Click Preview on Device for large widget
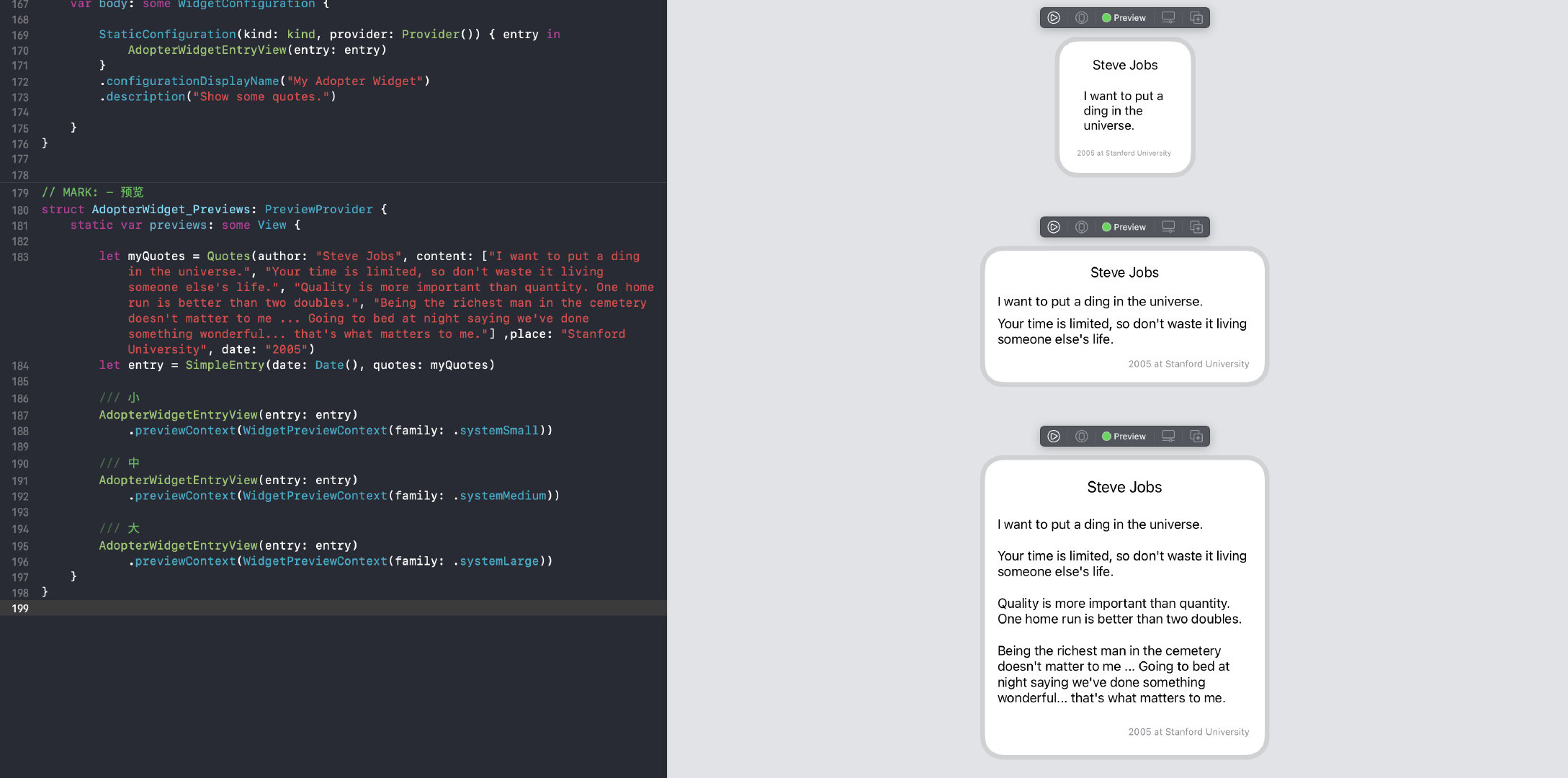 tap(1082, 437)
